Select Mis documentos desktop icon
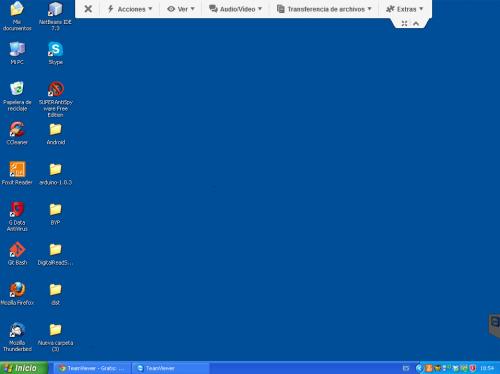Screen dimensions: 500x374 coord(17,16)
